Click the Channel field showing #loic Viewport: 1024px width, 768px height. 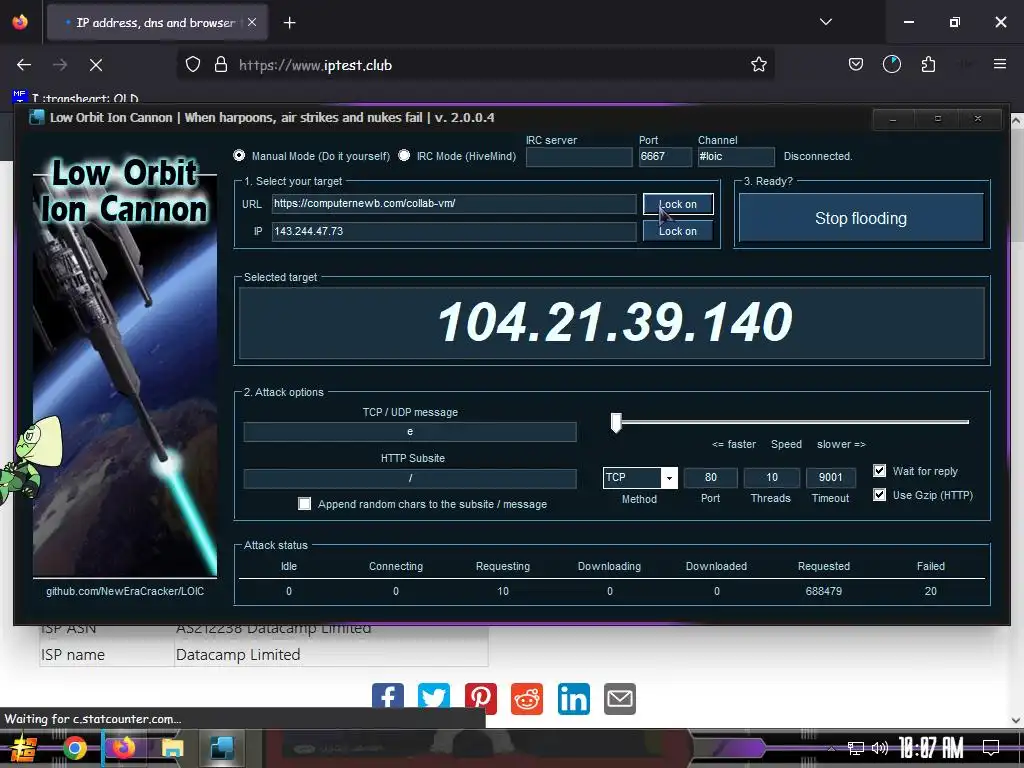pyautogui.click(x=736, y=157)
